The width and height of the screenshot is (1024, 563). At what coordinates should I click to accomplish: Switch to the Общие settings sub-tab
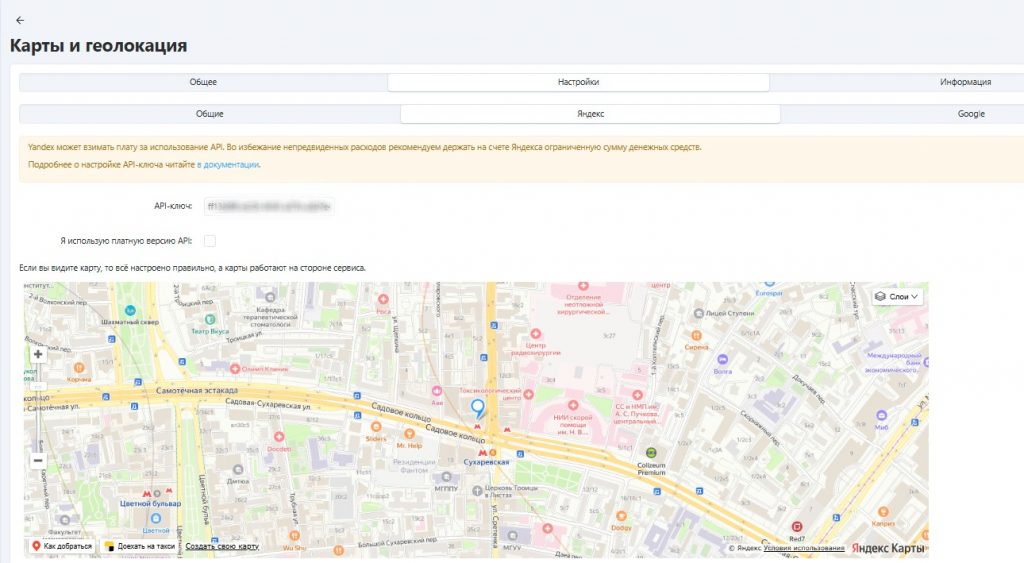pos(210,114)
